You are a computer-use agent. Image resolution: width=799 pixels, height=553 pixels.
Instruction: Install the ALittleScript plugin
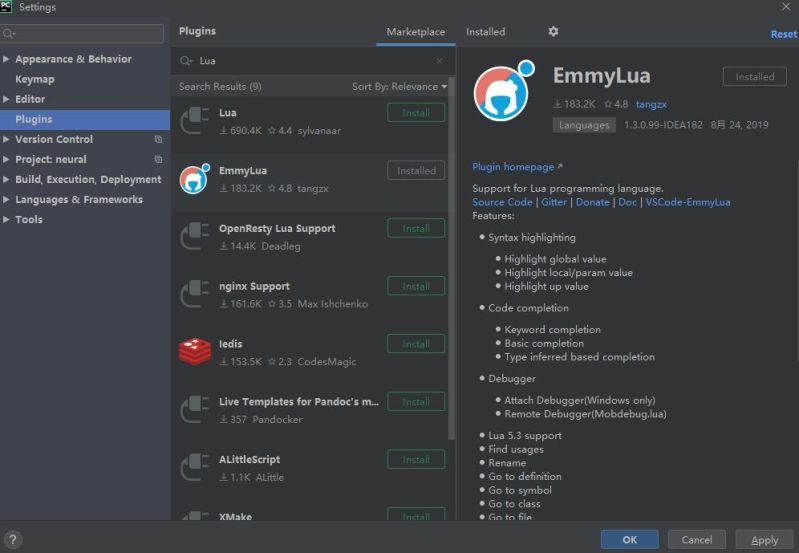click(416, 460)
